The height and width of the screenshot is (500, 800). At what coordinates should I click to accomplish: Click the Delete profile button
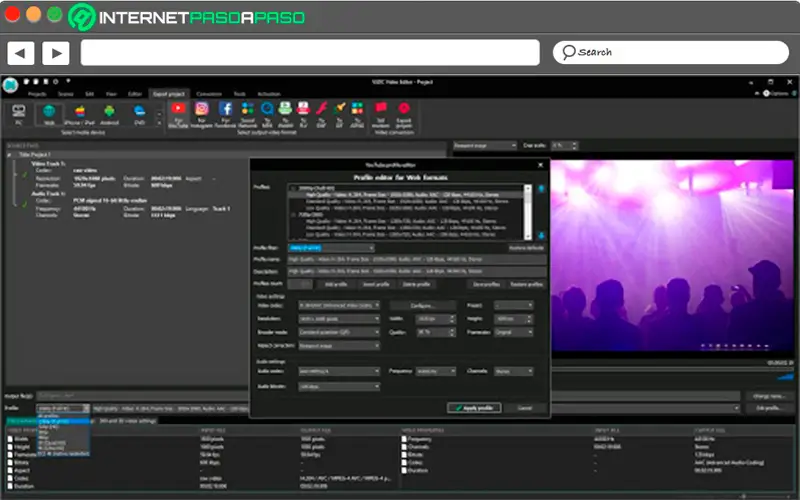tap(416, 284)
